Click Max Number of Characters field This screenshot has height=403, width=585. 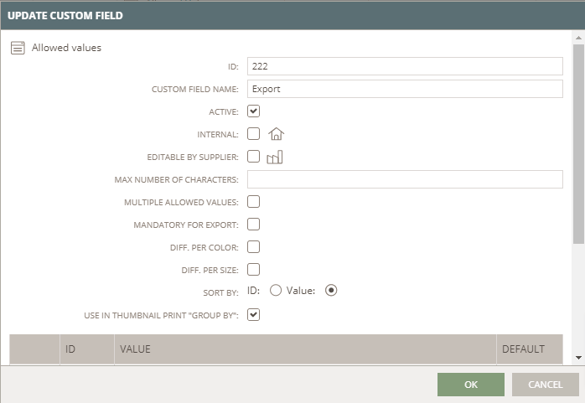click(405, 179)
